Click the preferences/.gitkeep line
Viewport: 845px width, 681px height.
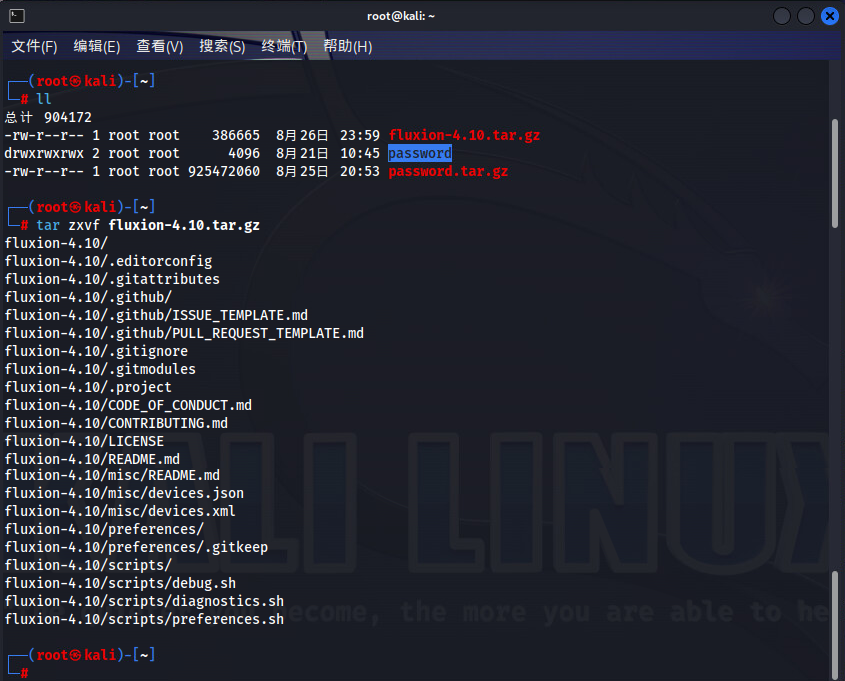pos(136,547)
